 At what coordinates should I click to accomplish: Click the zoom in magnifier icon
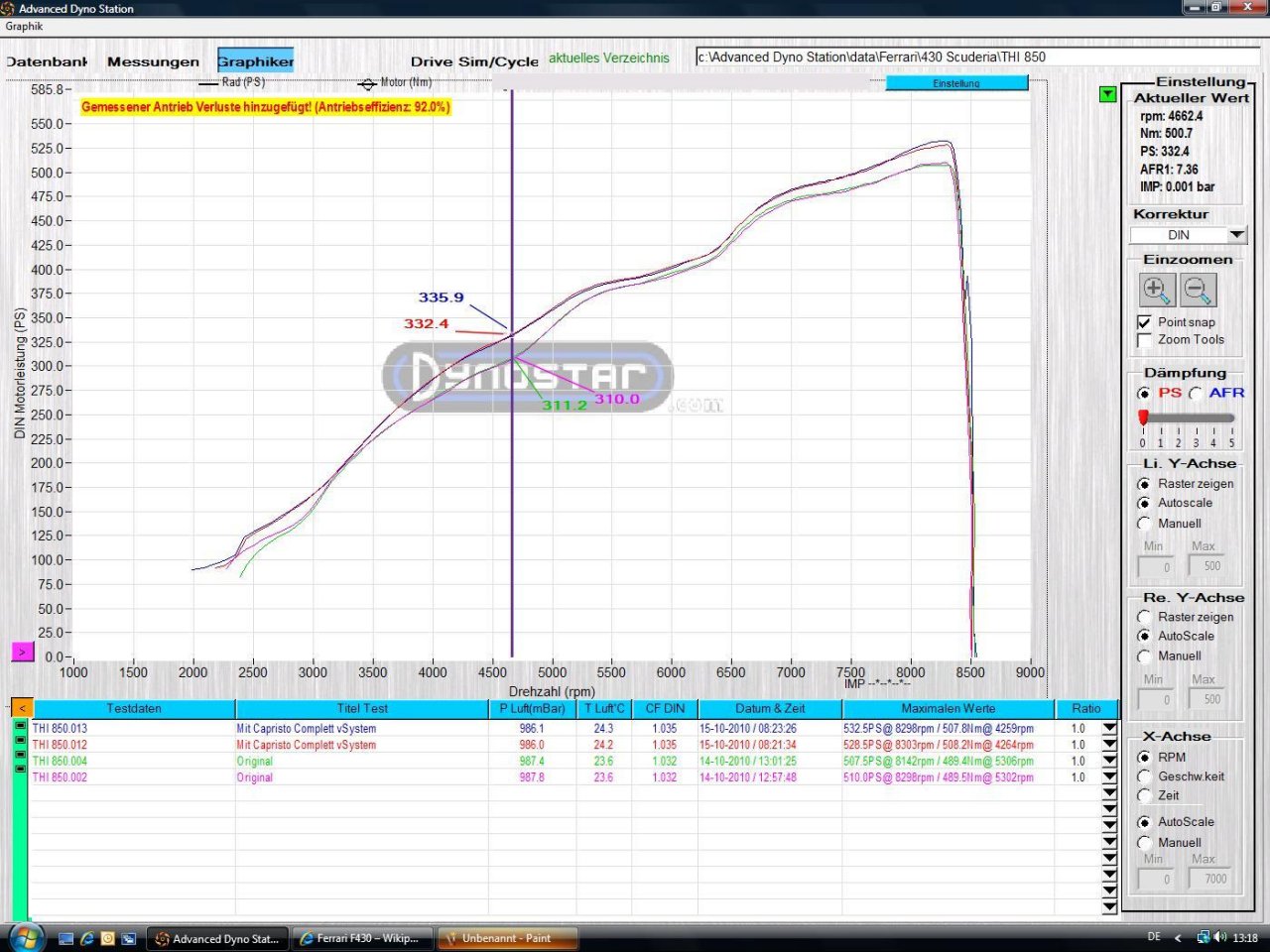1157,291
